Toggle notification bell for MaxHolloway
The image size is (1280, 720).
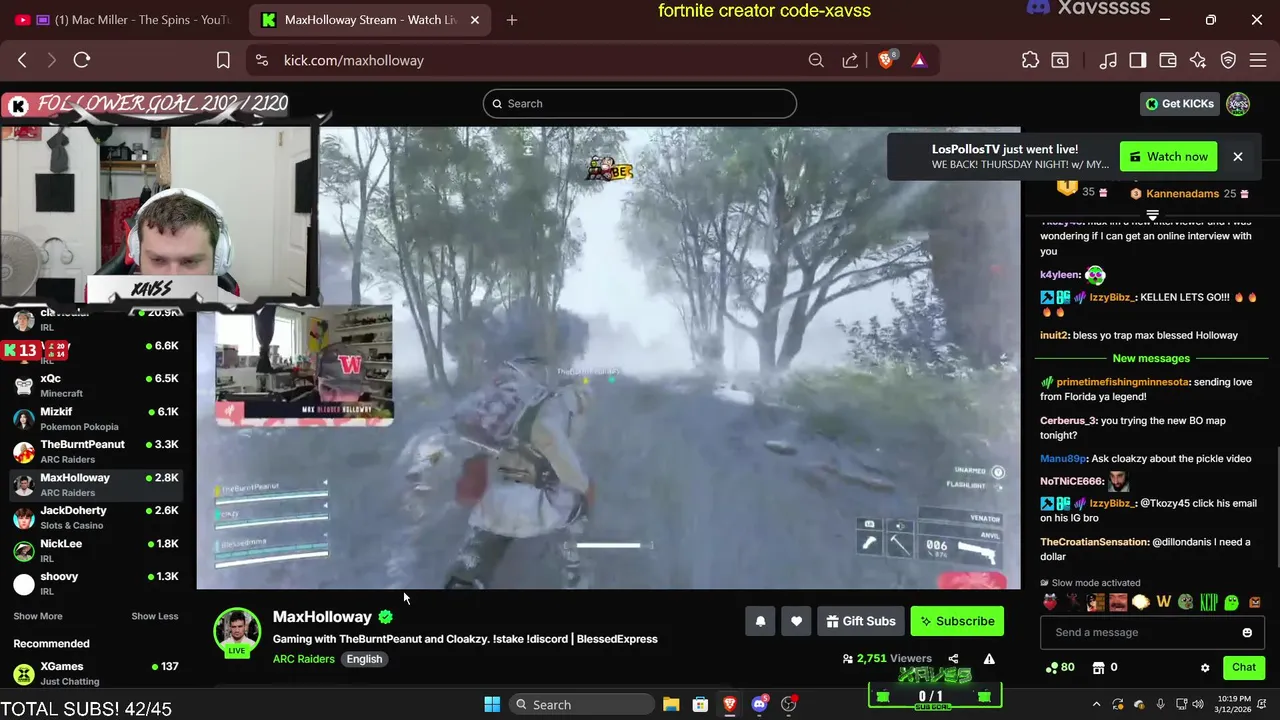tap(760, 621)
